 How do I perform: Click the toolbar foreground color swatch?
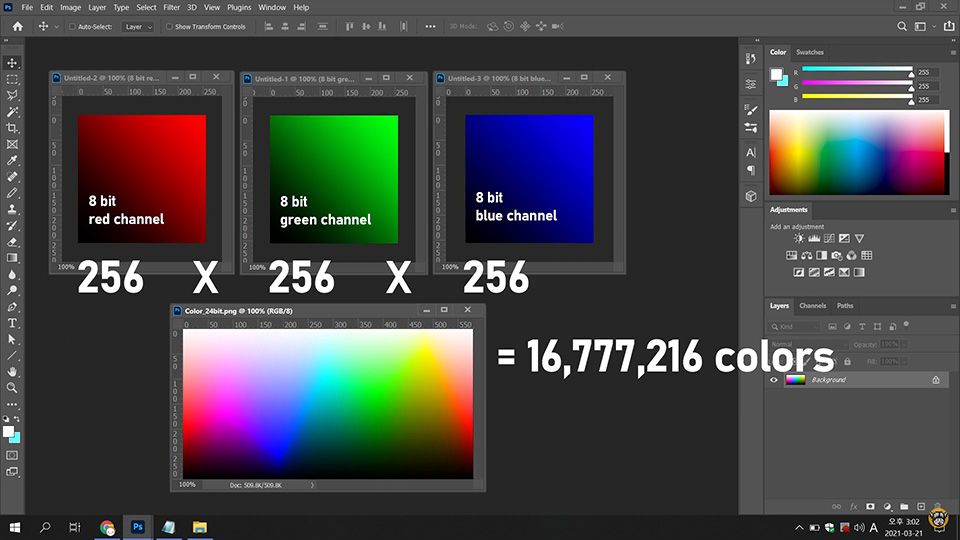[x=9, y=431]
